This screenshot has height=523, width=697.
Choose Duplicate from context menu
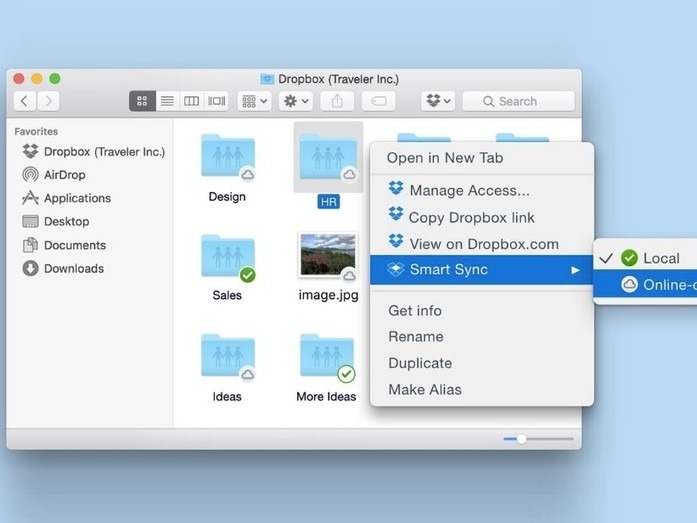[482, 363]
